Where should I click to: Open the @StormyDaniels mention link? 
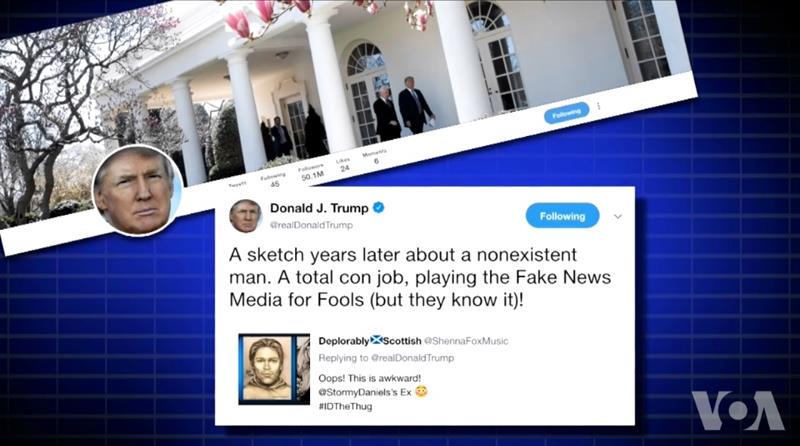(358, 392)
